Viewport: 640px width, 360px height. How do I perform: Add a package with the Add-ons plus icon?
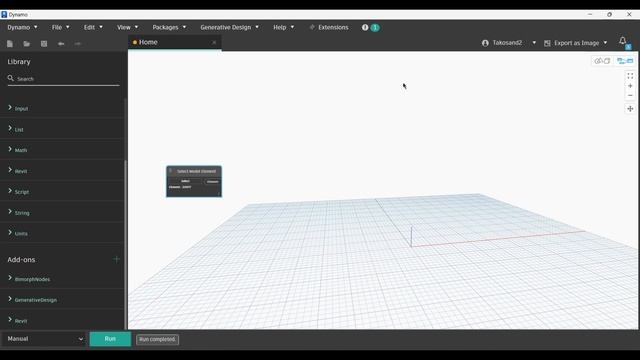116,259
